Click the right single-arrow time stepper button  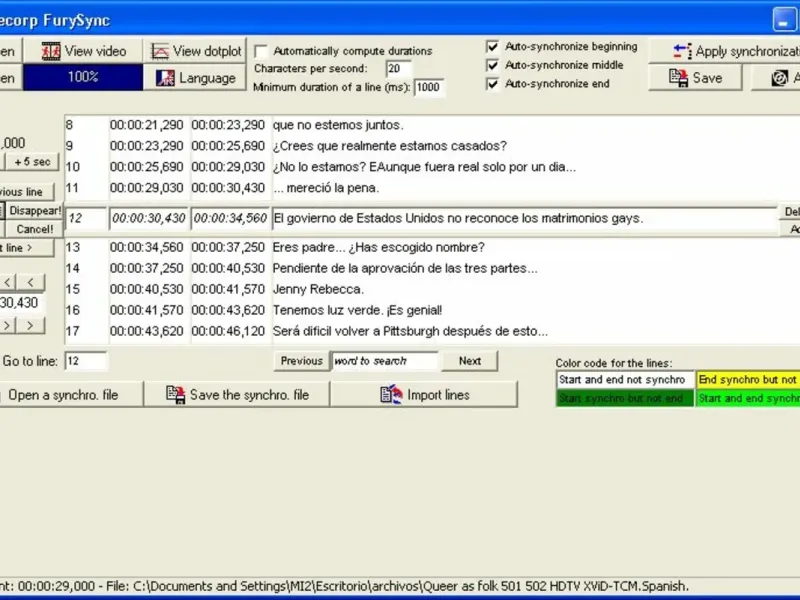tap(30, 326)
